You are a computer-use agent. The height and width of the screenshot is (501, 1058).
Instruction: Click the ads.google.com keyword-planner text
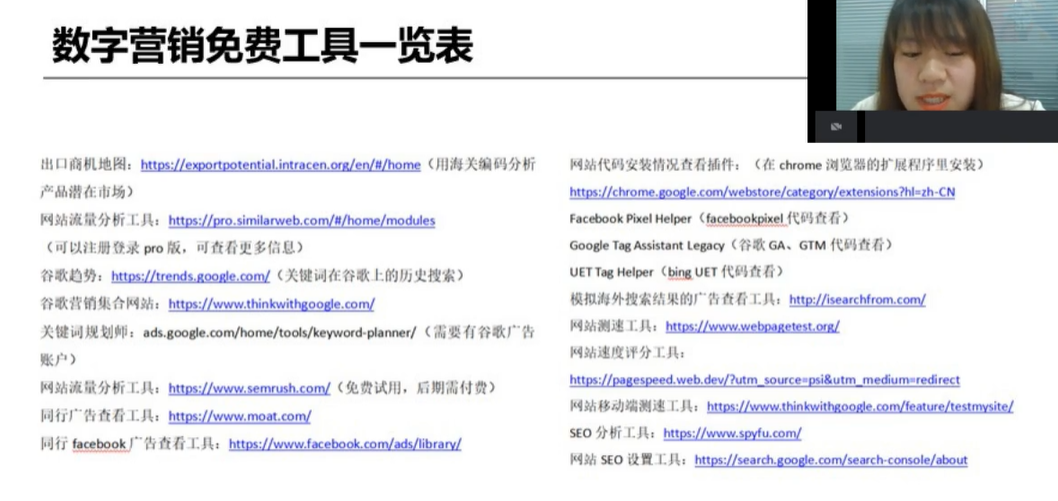[x=280, y=332]
